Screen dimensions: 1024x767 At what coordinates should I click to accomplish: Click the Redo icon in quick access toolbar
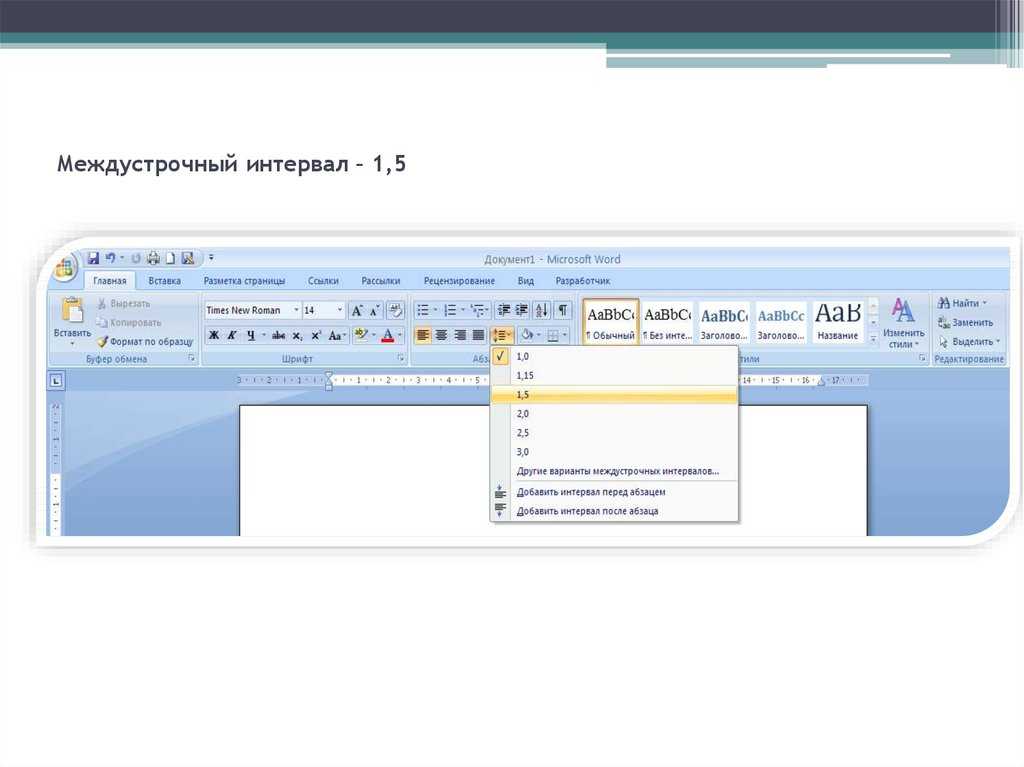coord(135,258)
